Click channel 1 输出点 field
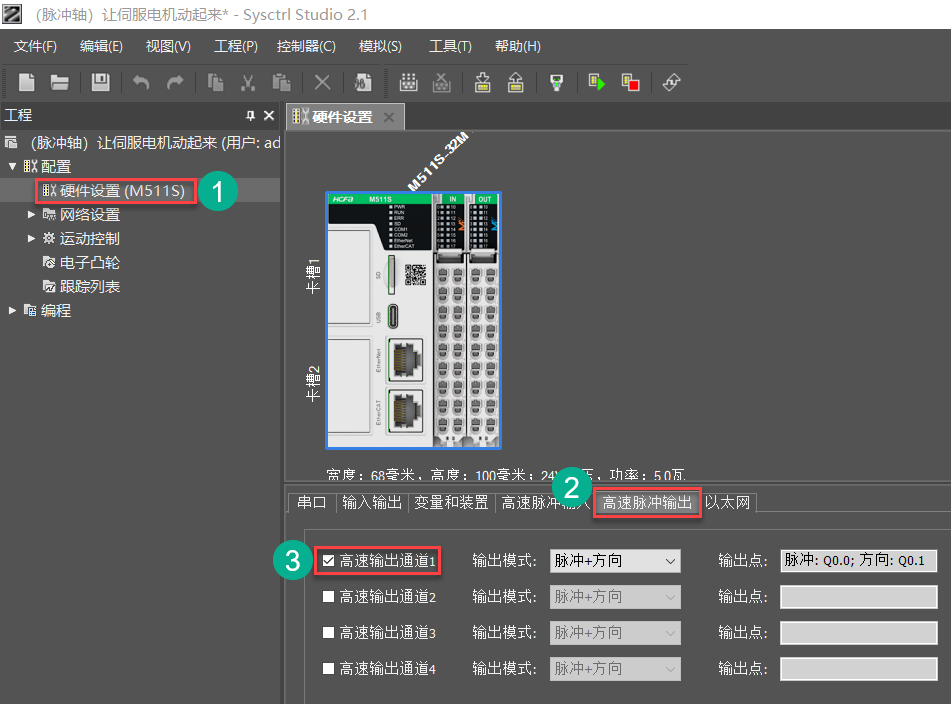Screen dimensions: 951x704 click(858, 561)
